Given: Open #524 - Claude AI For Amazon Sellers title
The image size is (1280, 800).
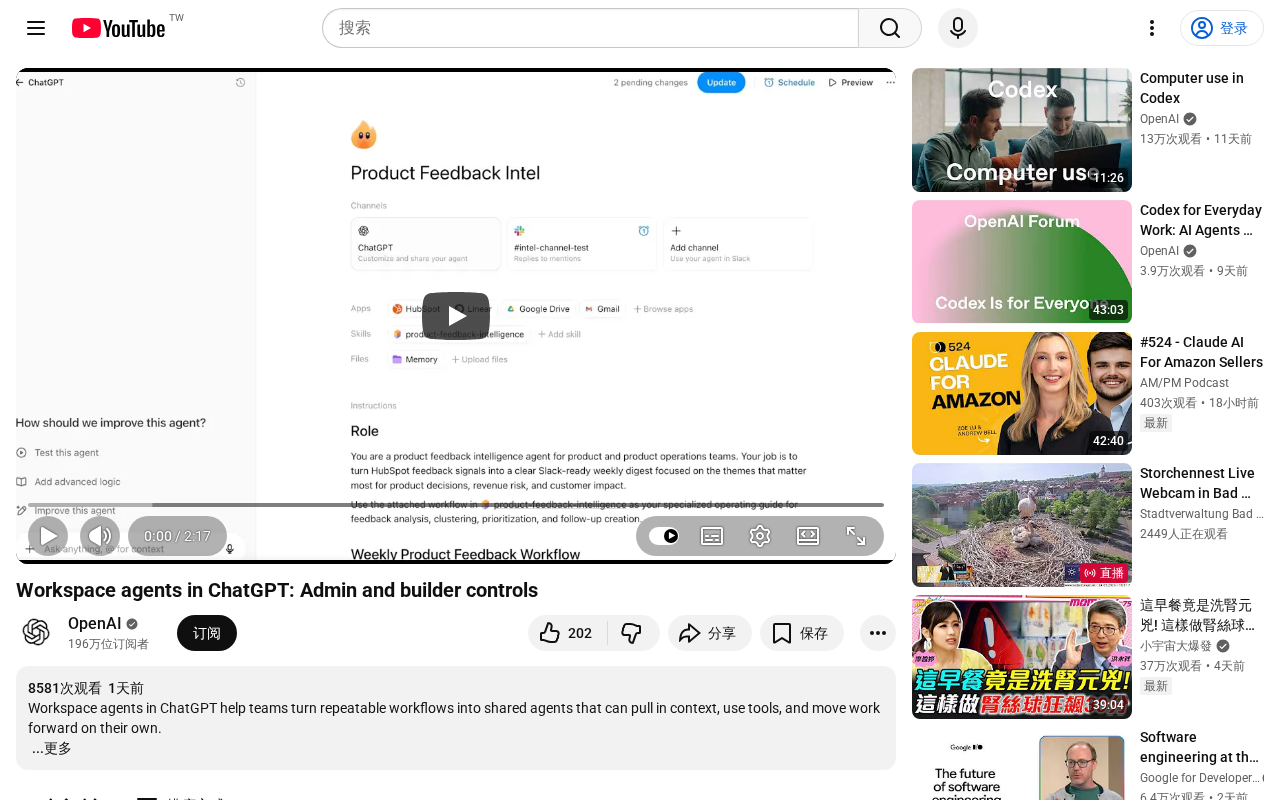Looking at the screenshot, I should 1201,352.
